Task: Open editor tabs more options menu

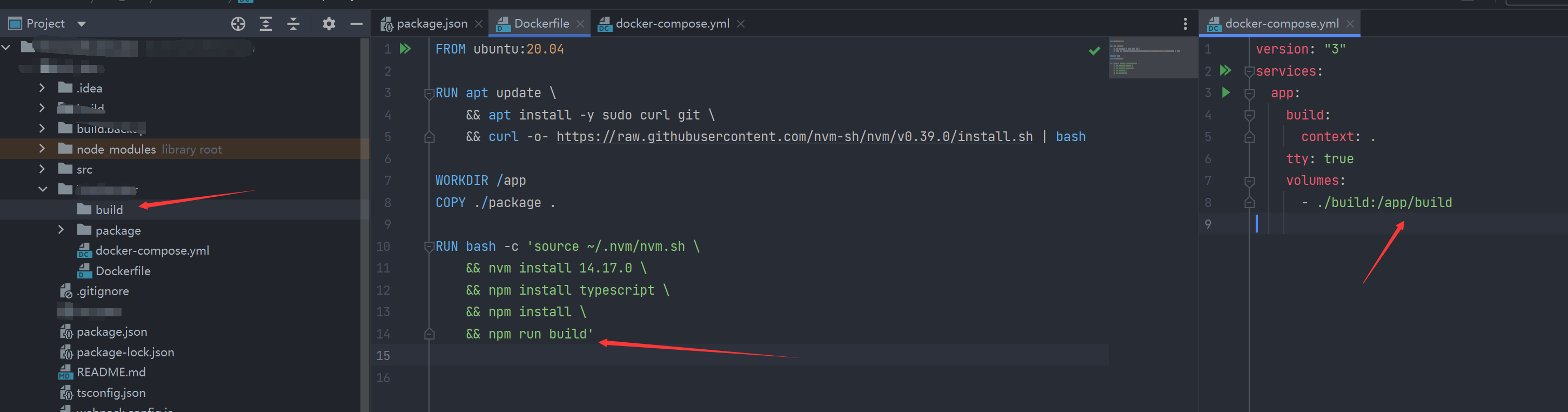Action: [x=1184, y=24]
